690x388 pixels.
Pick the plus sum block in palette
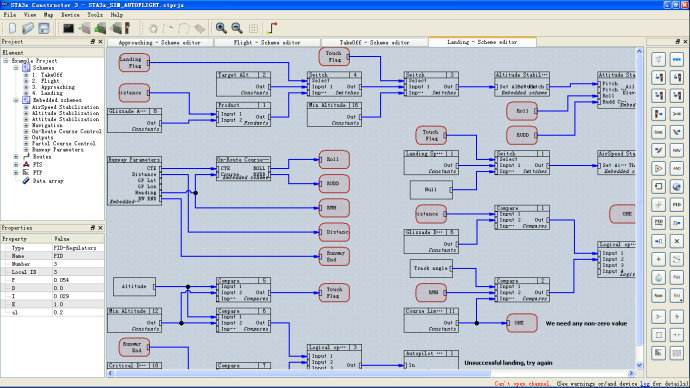click(658, 260)
